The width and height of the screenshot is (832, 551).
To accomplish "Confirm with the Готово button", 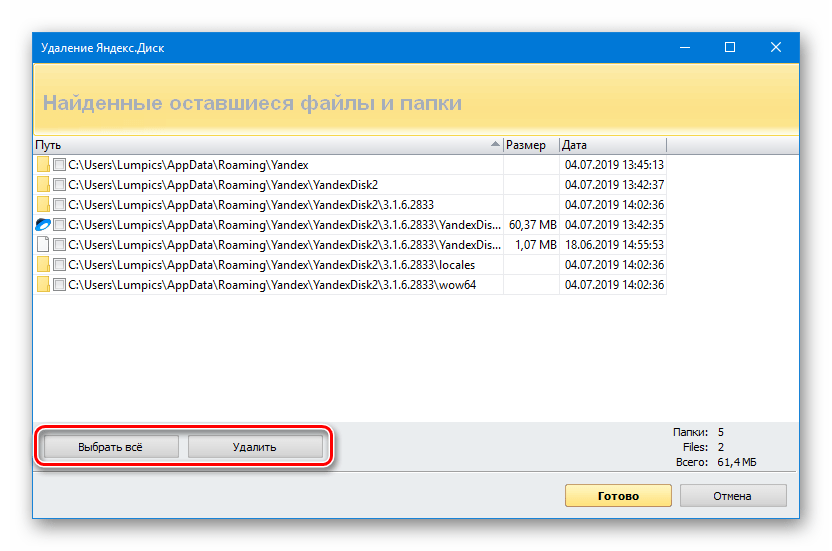I will pyautogui.click(x=618, y=496).
